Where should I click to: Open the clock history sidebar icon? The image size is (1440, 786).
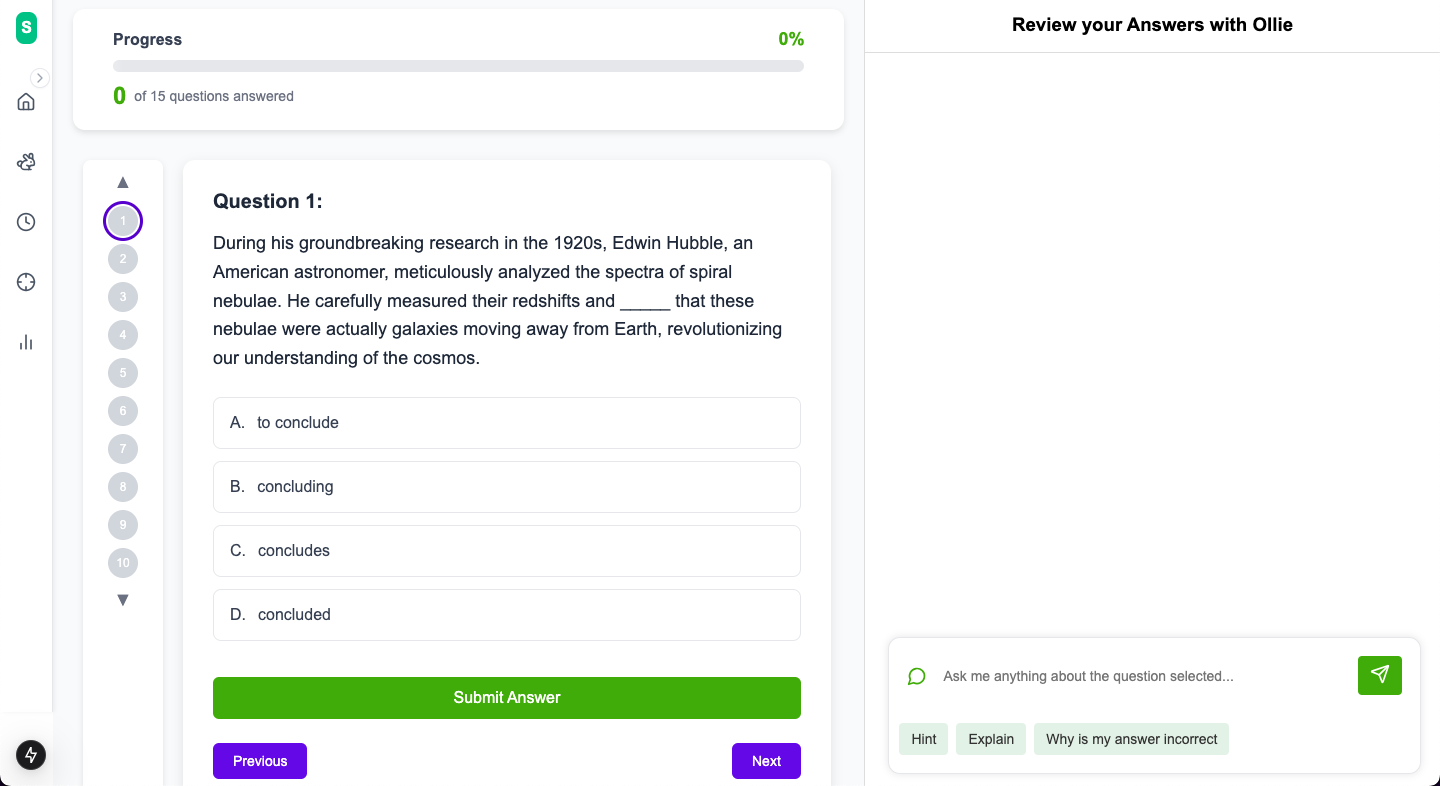26,222
